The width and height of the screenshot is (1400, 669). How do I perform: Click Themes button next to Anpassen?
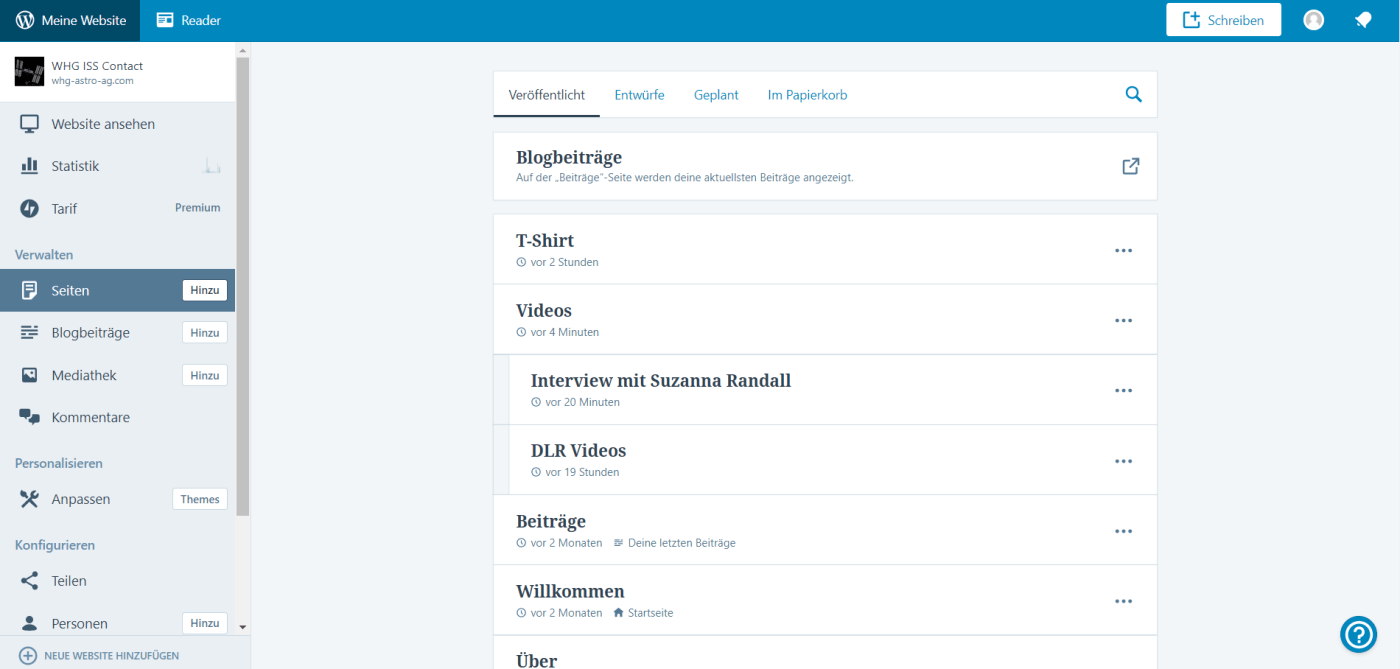(x=199, y=499)
